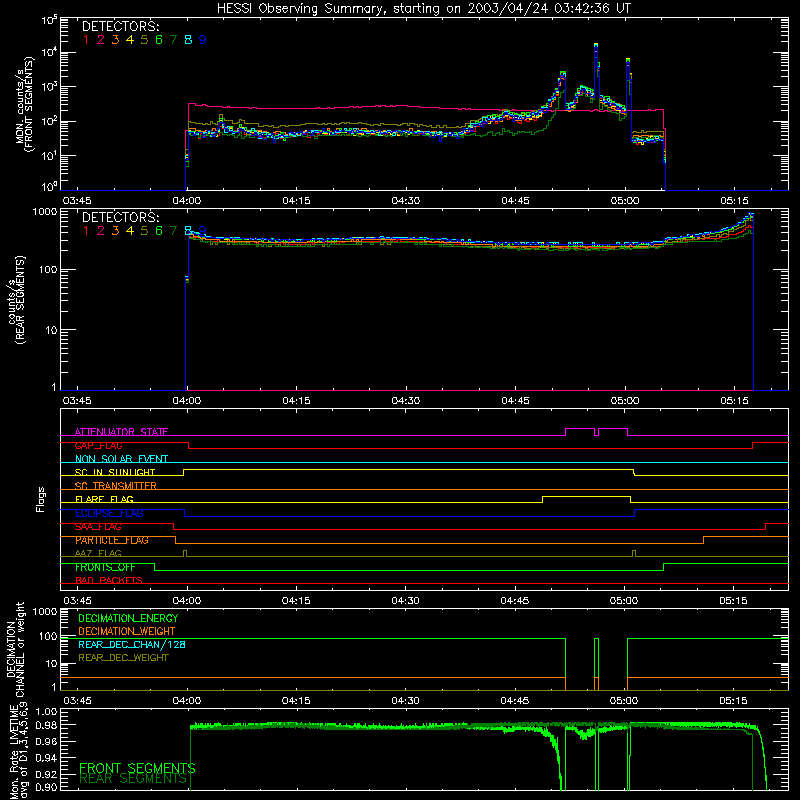Select detector 3 legend number in front-segments panel
Image resolution: width=800 pixels, height=800 pixels.
115,40
